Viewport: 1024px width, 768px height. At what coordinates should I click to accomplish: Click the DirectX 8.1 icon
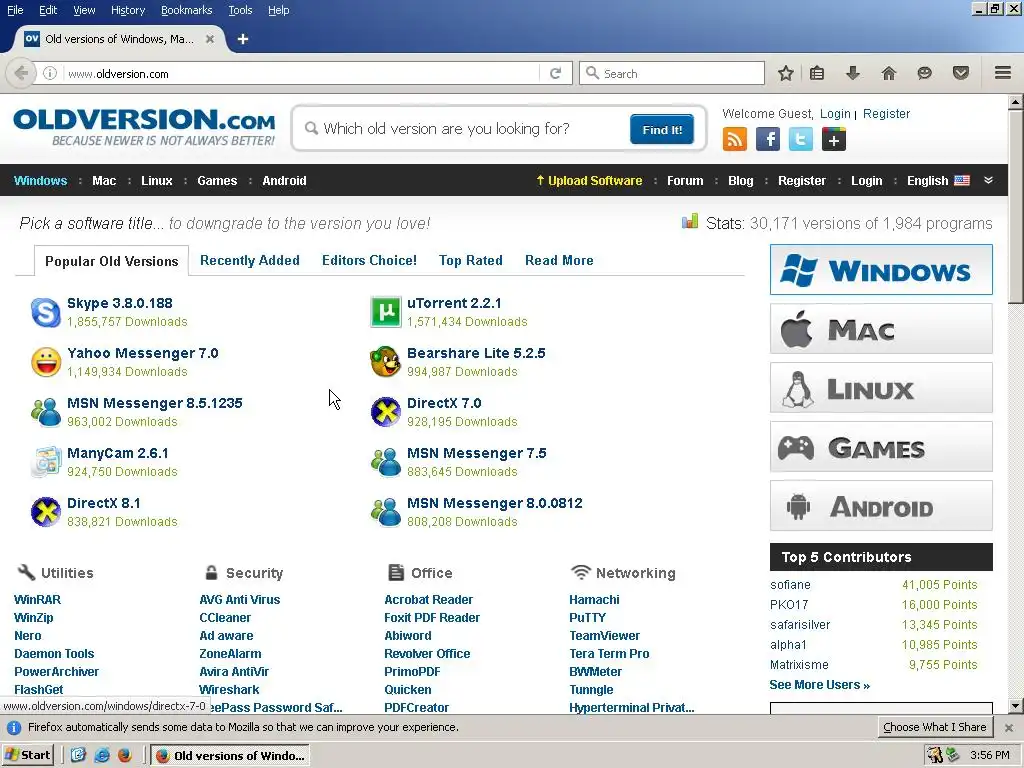click(46, 512)
